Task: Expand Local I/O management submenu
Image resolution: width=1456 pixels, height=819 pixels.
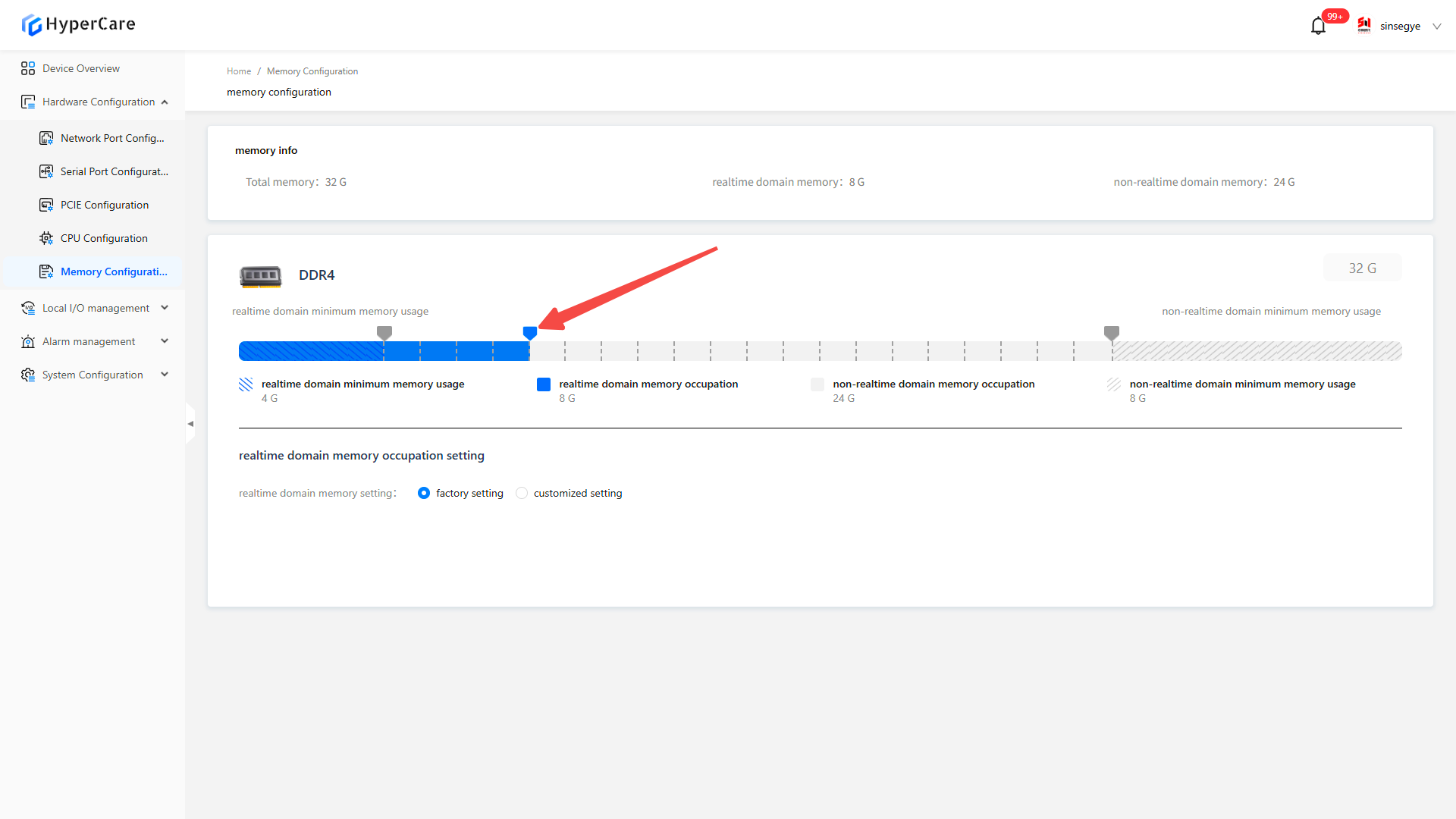Action: [x=165, y=308]
